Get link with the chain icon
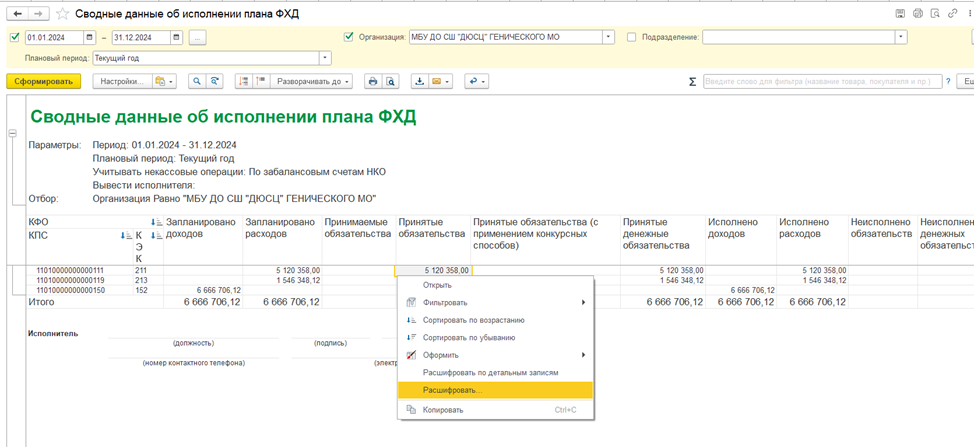 click(952, 14)
